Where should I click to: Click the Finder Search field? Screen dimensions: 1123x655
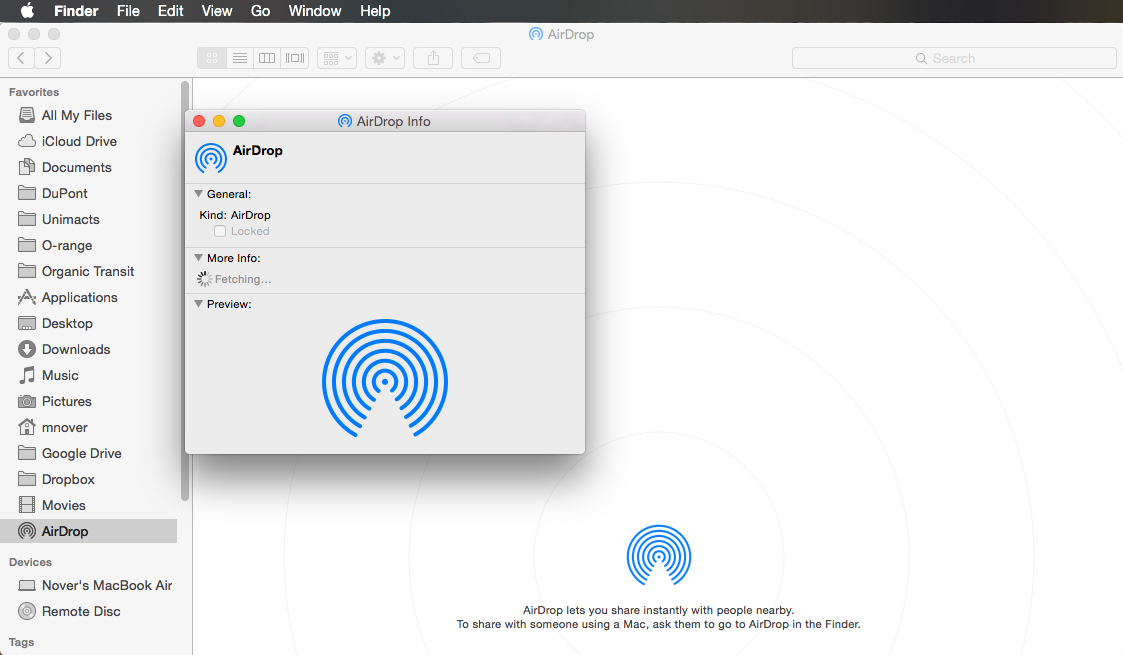pos(954,59)
